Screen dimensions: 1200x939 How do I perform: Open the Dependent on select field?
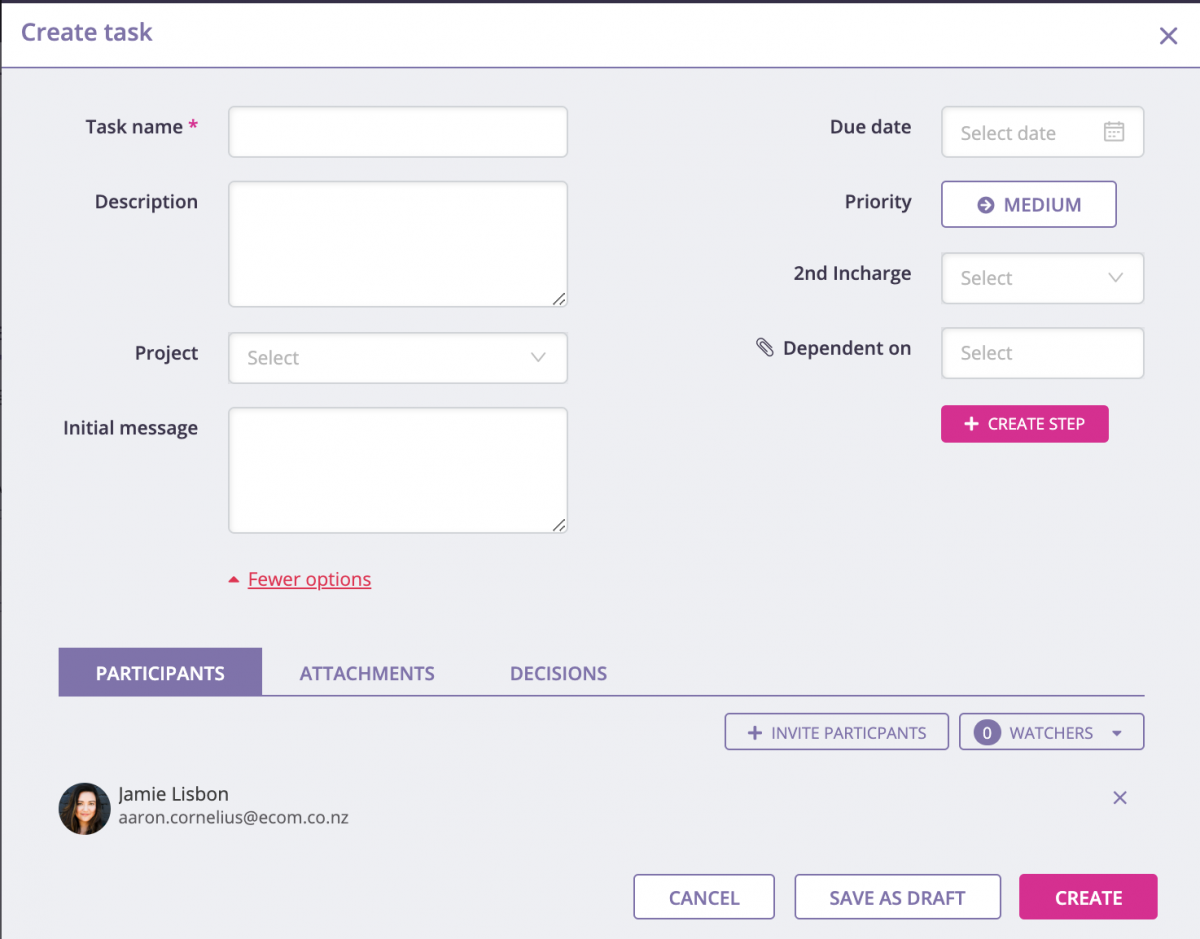coord(1042,352)
